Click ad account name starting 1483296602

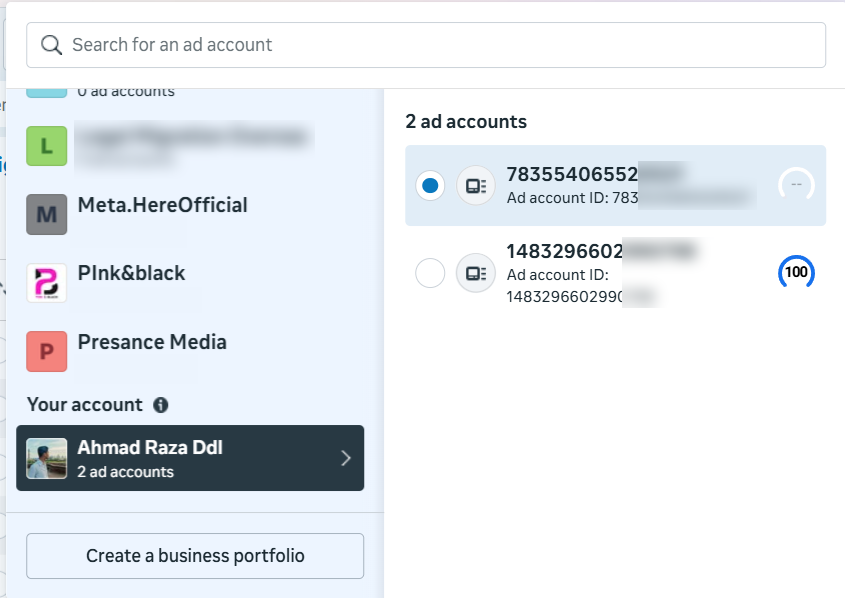point(564,251)
